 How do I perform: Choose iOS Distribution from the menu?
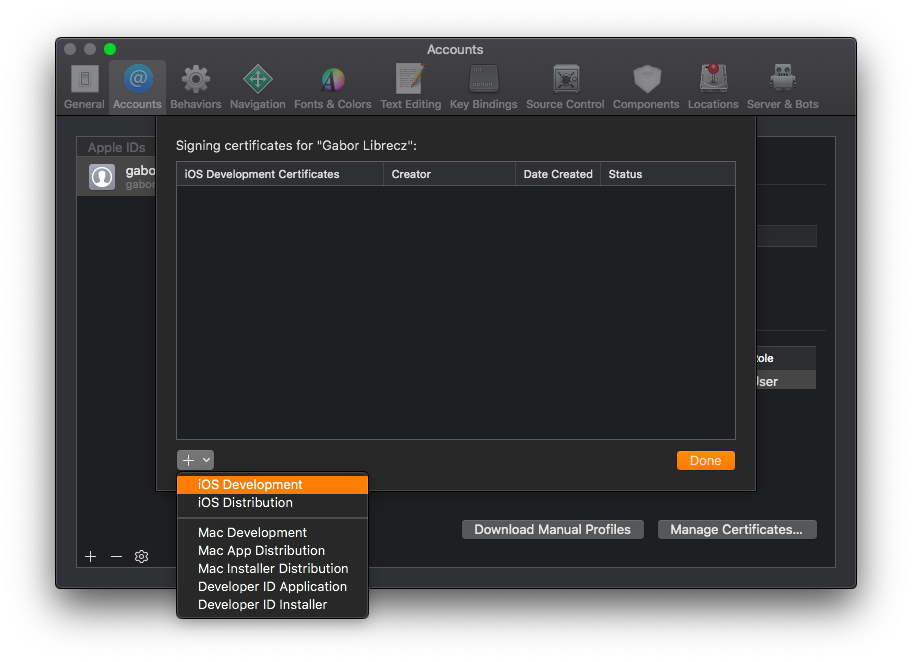(272, 503)
